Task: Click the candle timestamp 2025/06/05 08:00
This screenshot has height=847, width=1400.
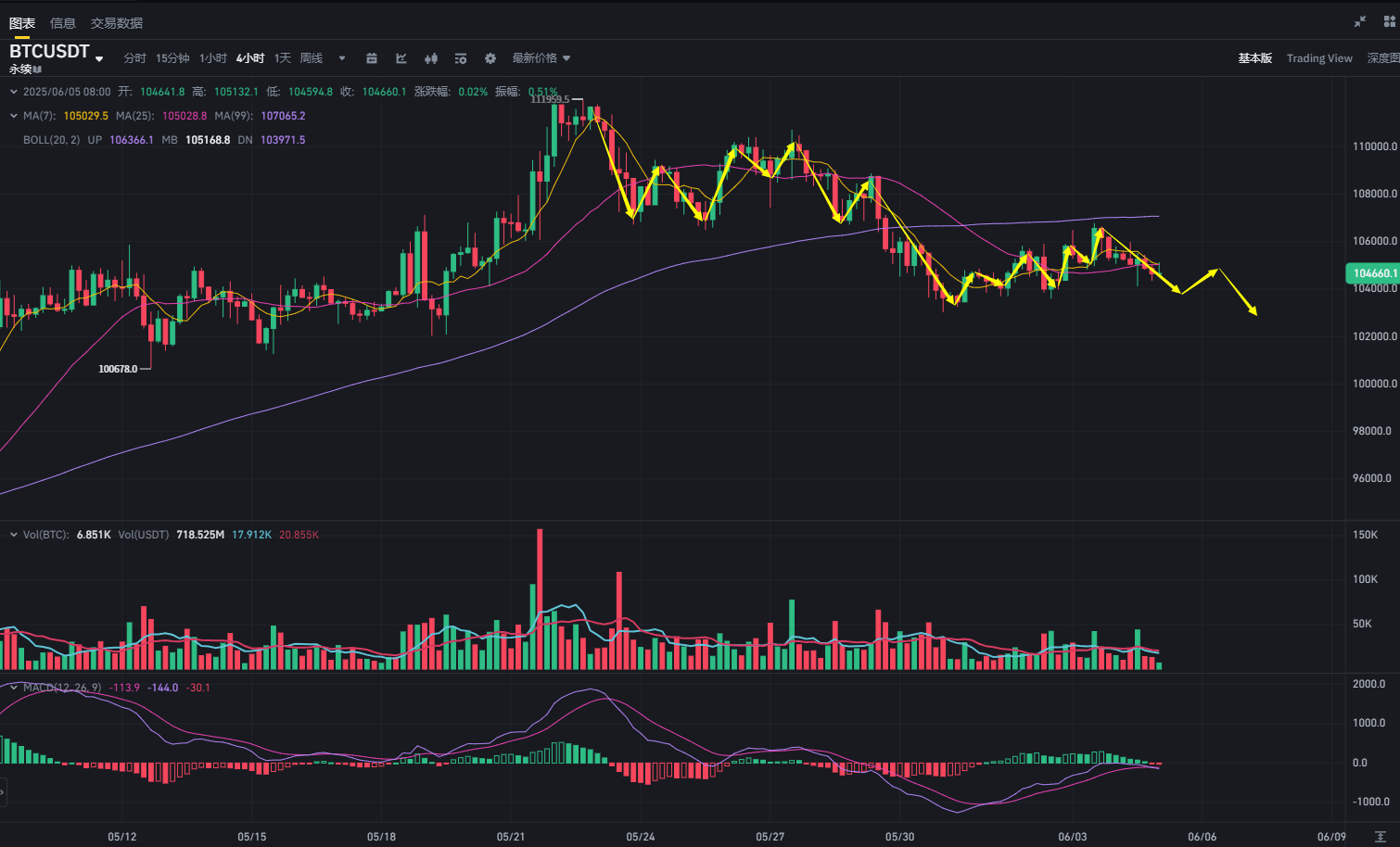Action: 67,92
